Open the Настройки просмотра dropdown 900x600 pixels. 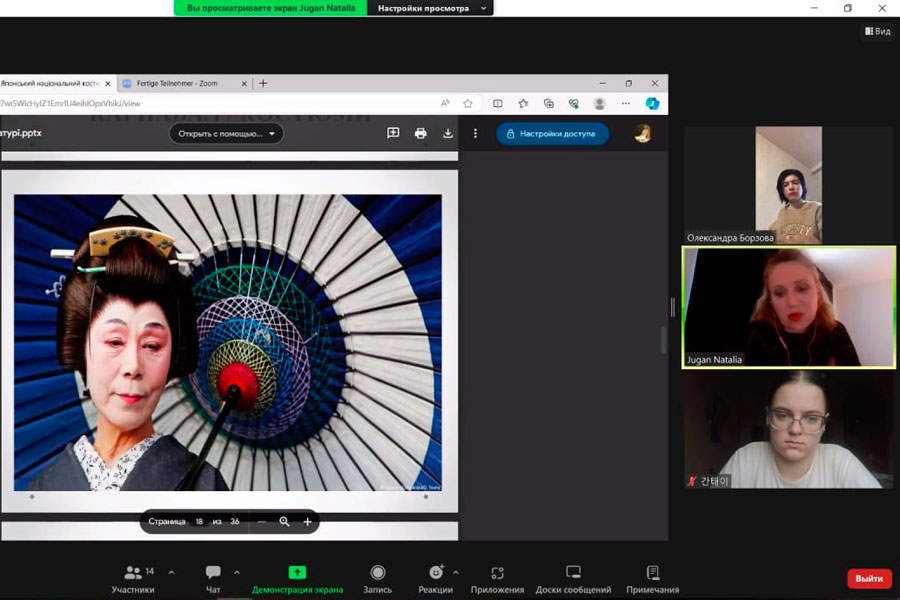(430, 8)
